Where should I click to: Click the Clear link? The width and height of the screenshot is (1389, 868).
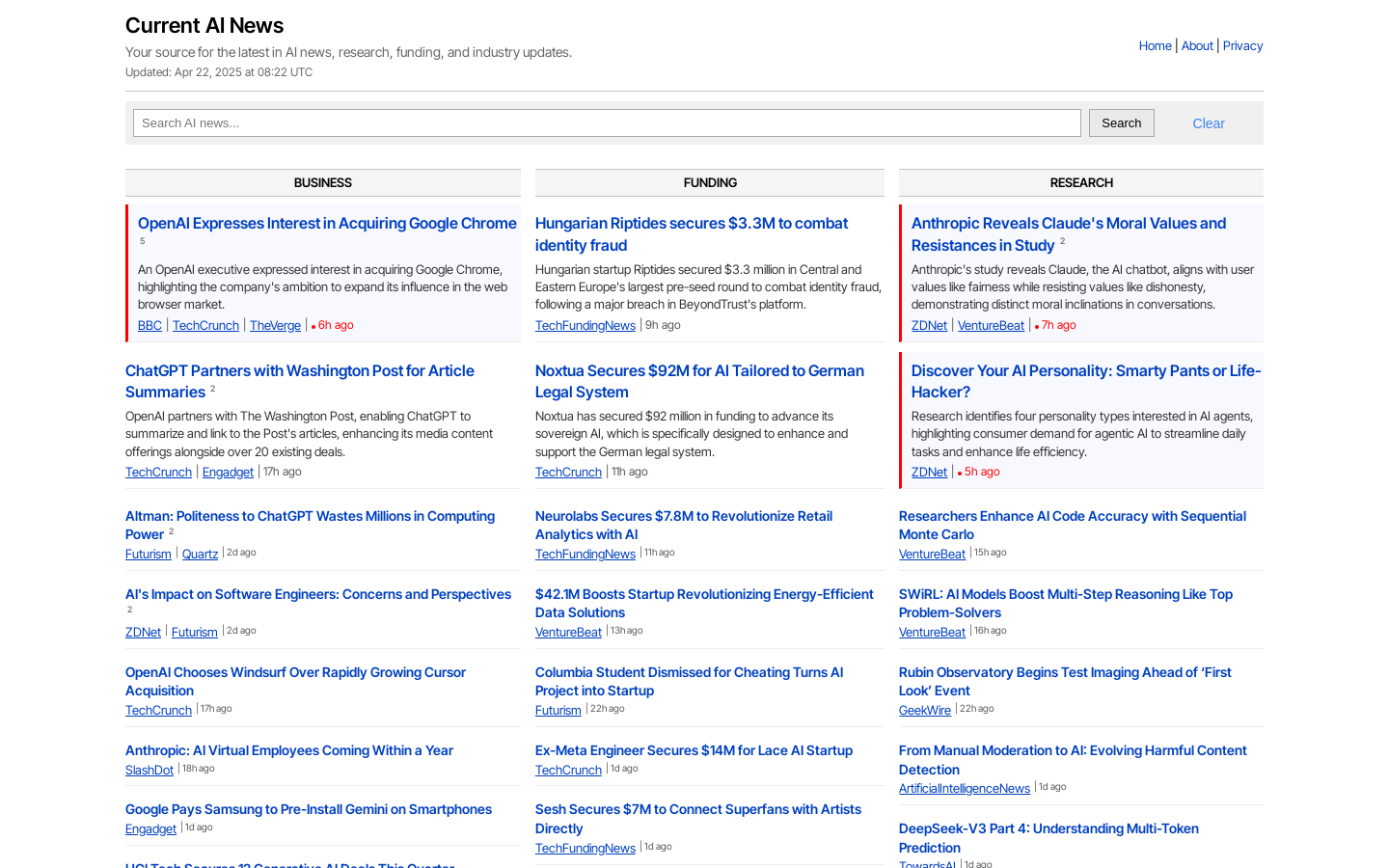pos(1208,123)
